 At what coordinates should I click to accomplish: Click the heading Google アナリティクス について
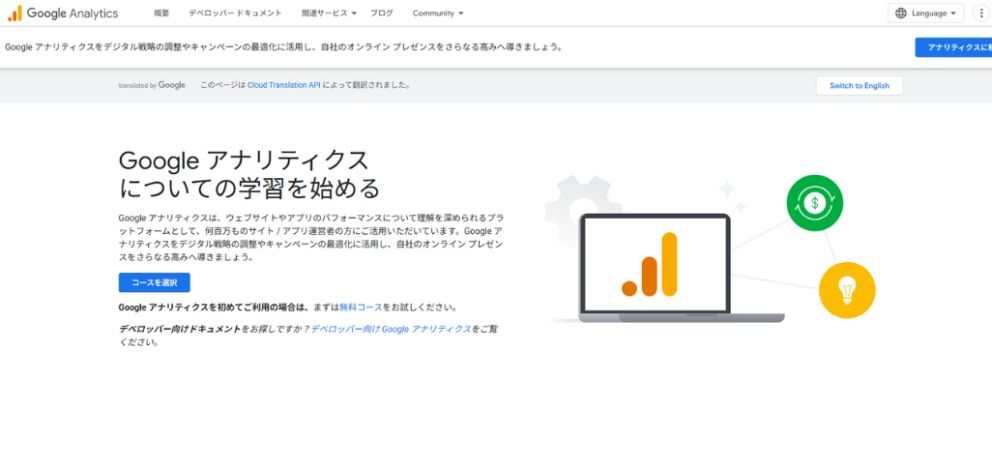click(x=249, y=174)
